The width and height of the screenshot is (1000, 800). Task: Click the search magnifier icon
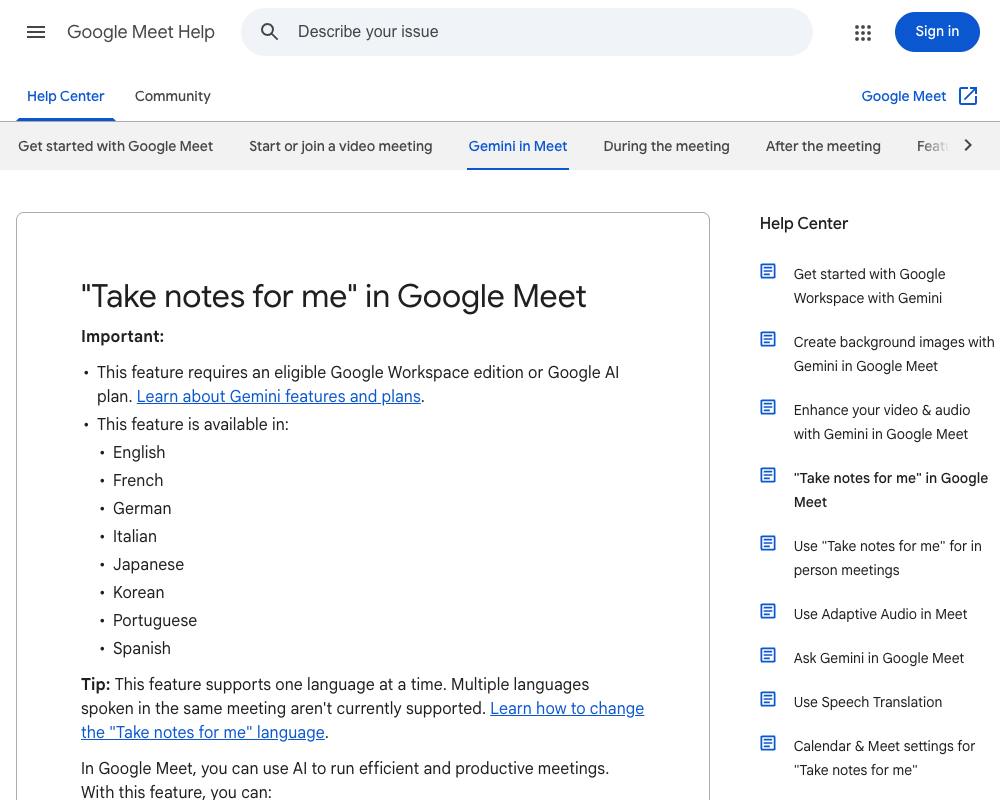pos(270,32)
